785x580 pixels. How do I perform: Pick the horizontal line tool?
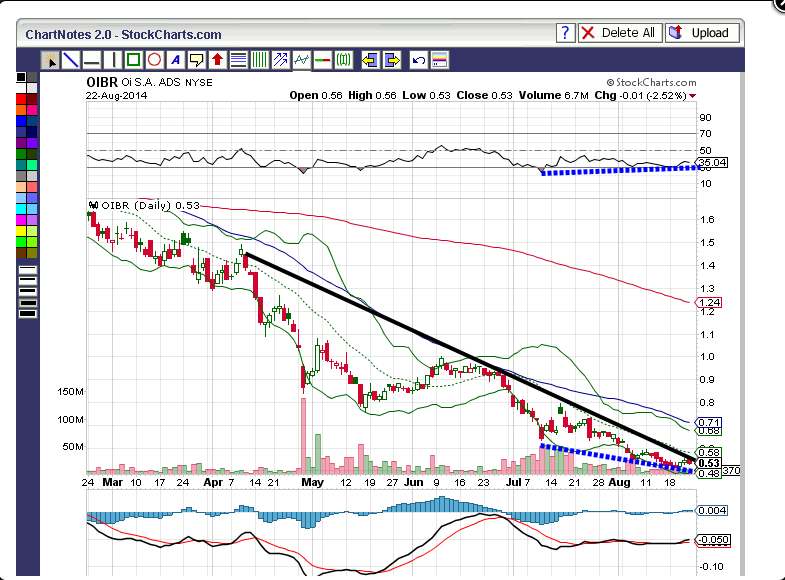pyautogui.click(x=91, y=60)
